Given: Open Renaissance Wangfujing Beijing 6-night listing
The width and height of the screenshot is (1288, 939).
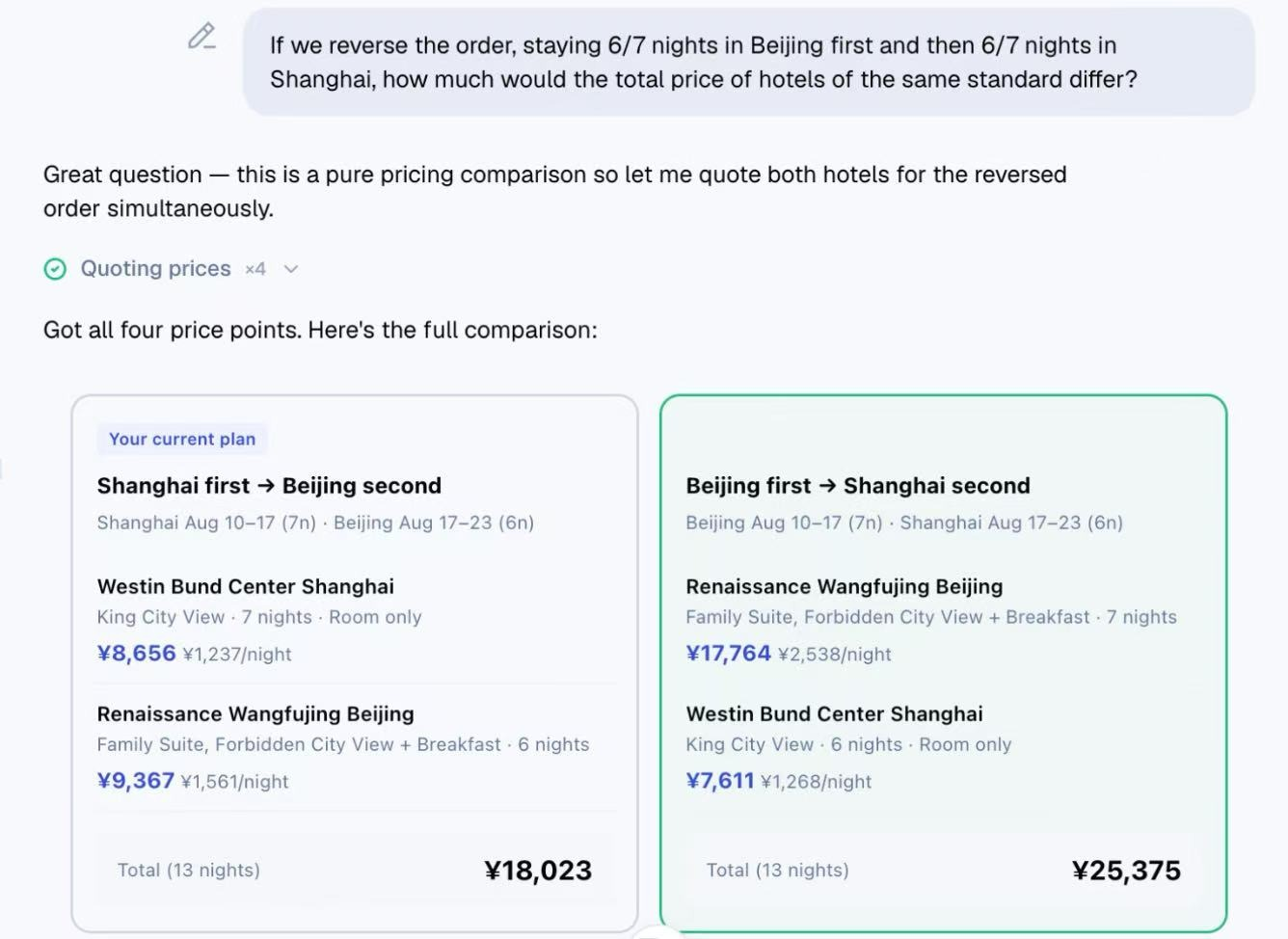Looking at the screenshot, I should pyautogui.click(x=255, y=713).
